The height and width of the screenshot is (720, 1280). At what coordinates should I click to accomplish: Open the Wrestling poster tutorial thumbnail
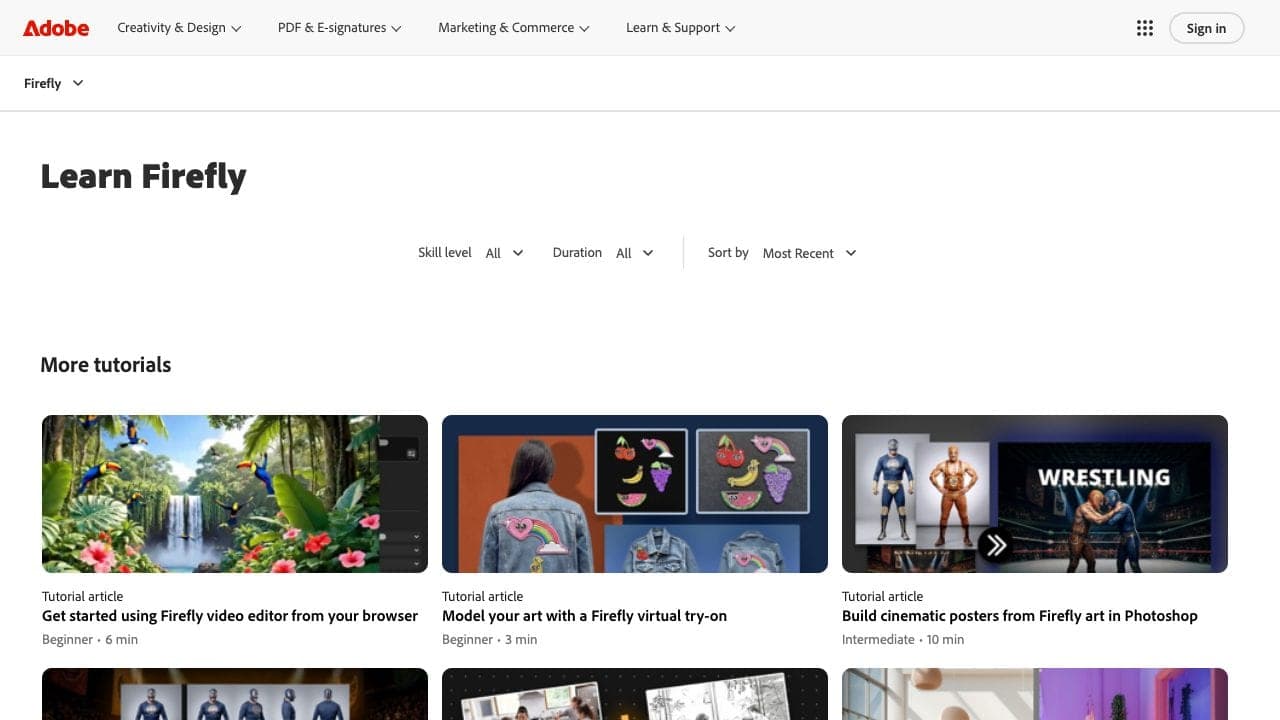click(1035, 494)
